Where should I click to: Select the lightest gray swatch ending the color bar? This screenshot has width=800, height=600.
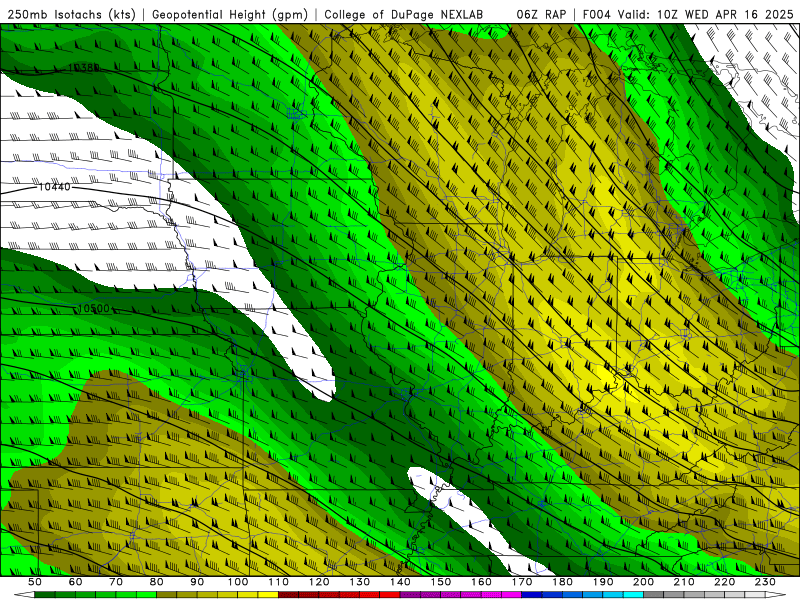point(755,594)
